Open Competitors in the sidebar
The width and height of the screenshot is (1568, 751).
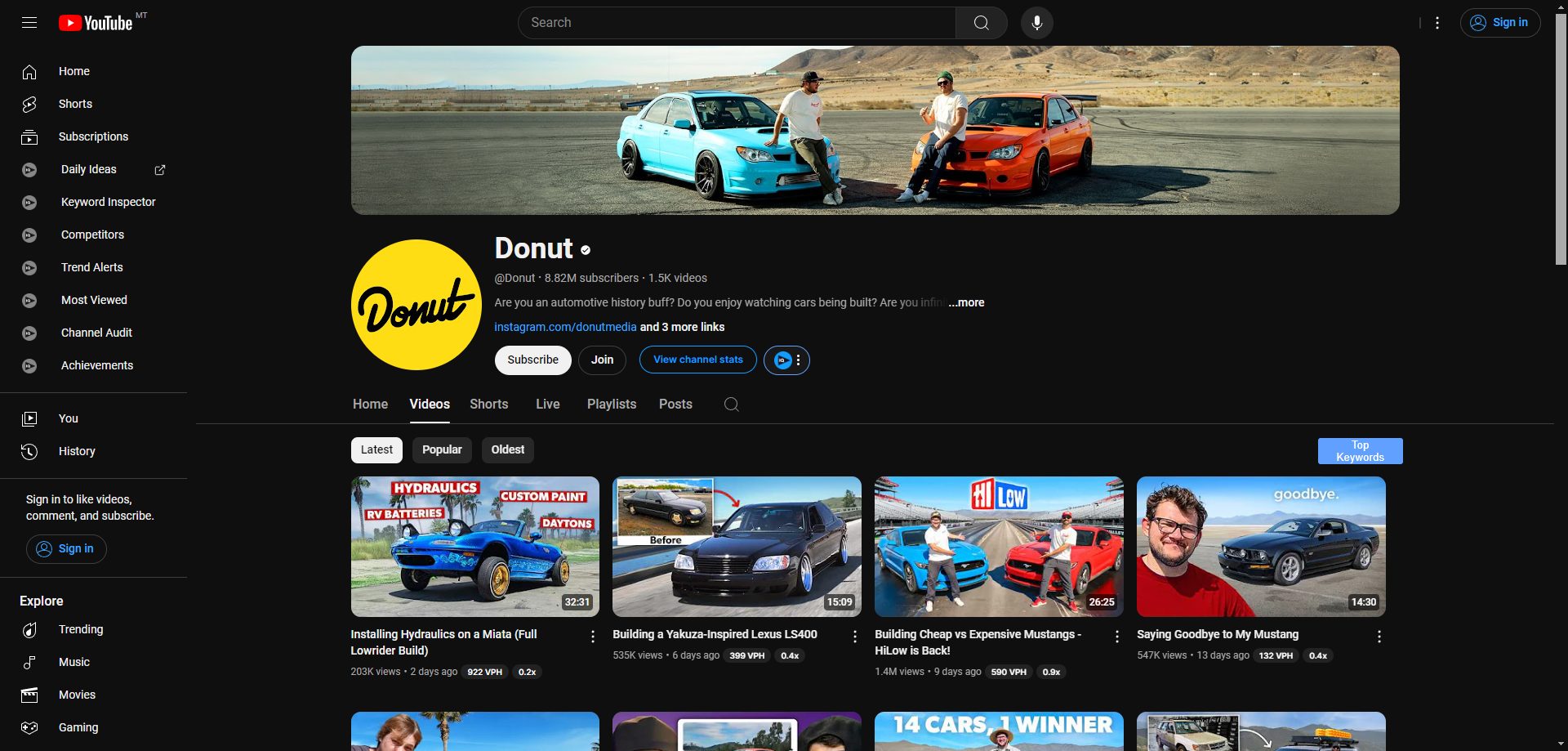point(93,235)
